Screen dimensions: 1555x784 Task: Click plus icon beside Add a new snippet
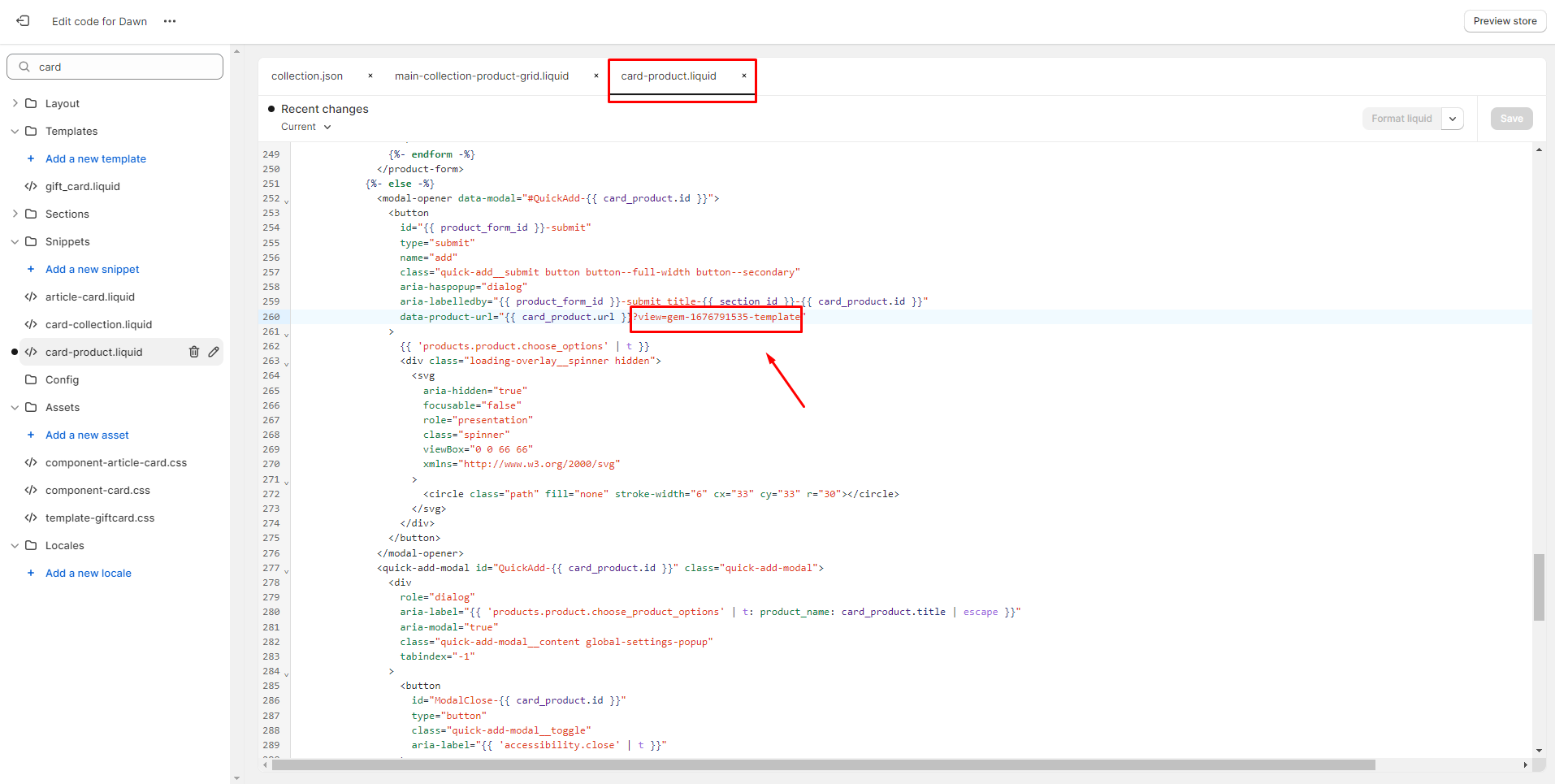pyautogui.click(x=31, y=269)
